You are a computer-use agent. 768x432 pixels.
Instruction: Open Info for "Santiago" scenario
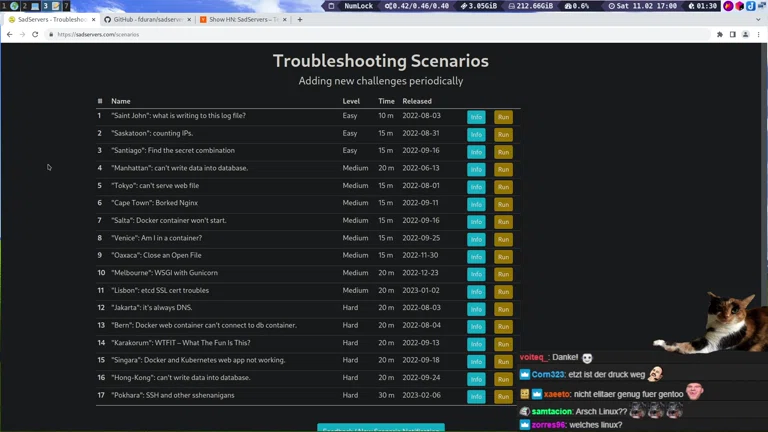(x=476, y=152)
